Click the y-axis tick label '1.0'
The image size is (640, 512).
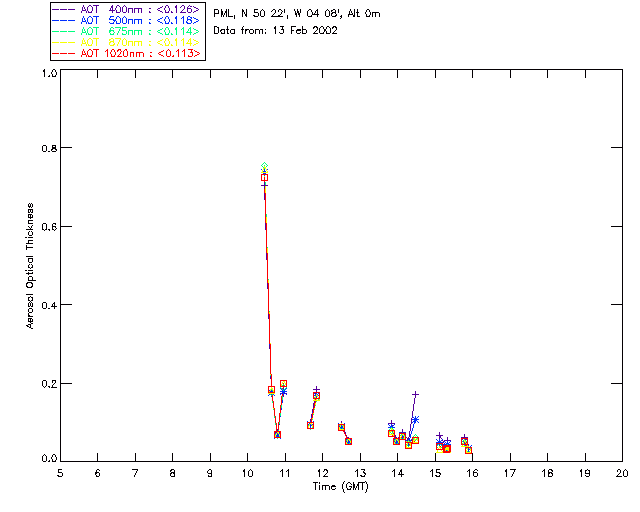(x=49, y=73)
